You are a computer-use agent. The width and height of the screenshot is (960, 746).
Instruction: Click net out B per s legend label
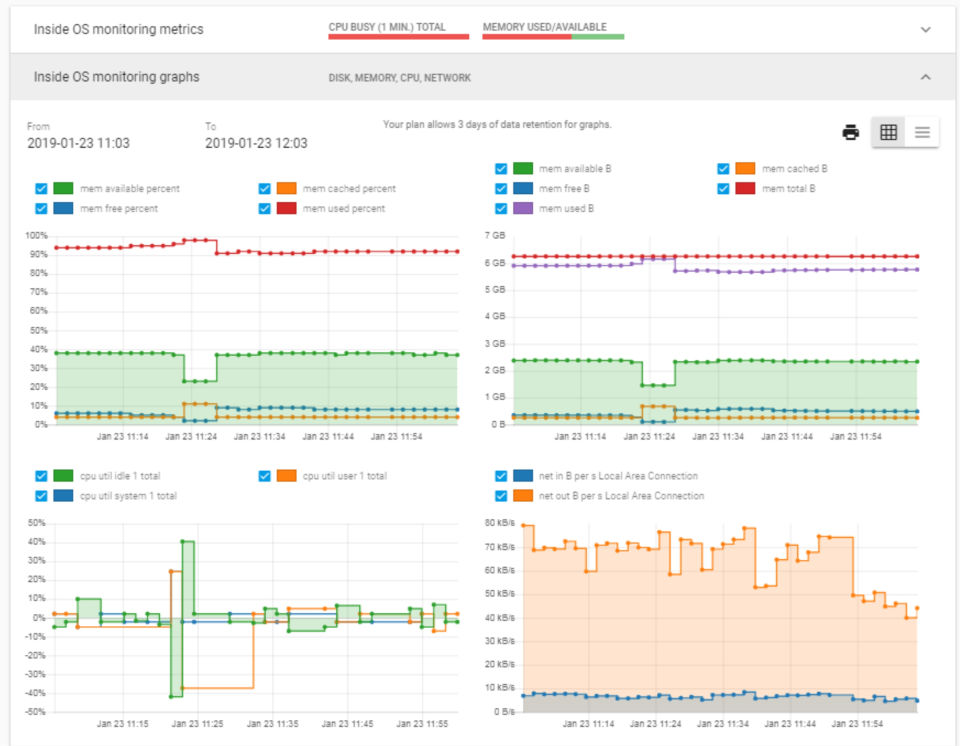(621, 496)
